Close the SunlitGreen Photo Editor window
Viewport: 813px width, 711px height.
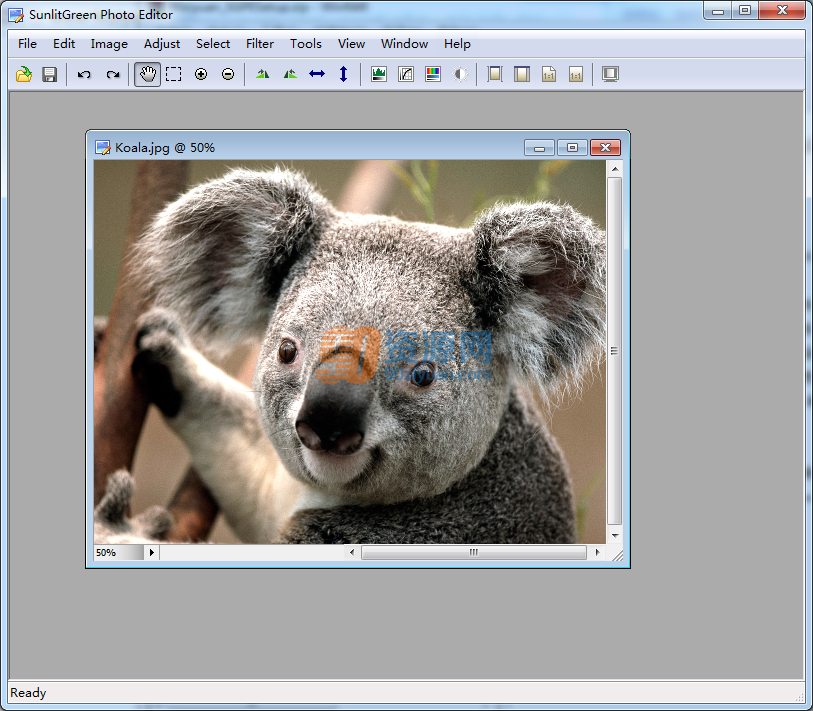coord(782,11)
